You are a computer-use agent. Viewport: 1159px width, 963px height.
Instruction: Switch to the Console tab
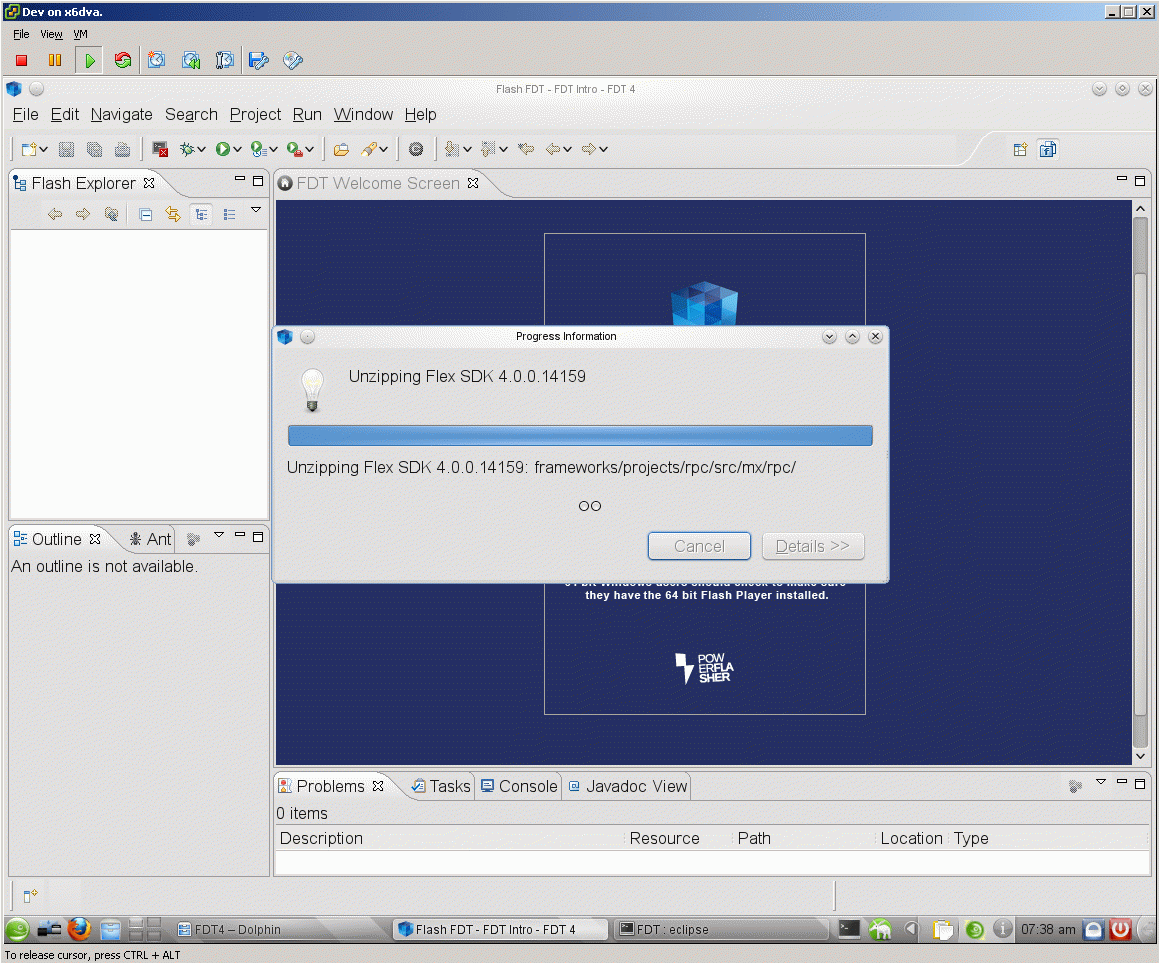pyautogui.click(x=519, y=786)
